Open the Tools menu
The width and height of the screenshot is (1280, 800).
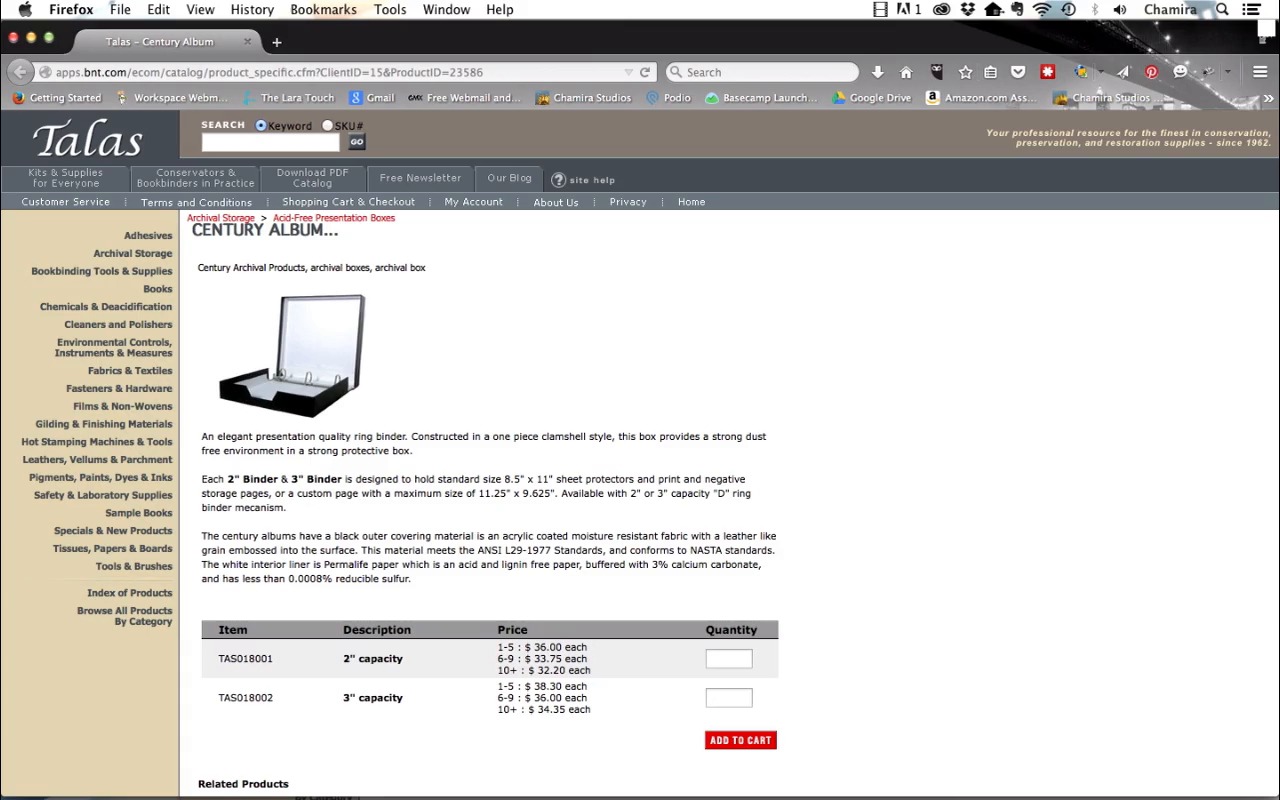click(x=390, y=9)
